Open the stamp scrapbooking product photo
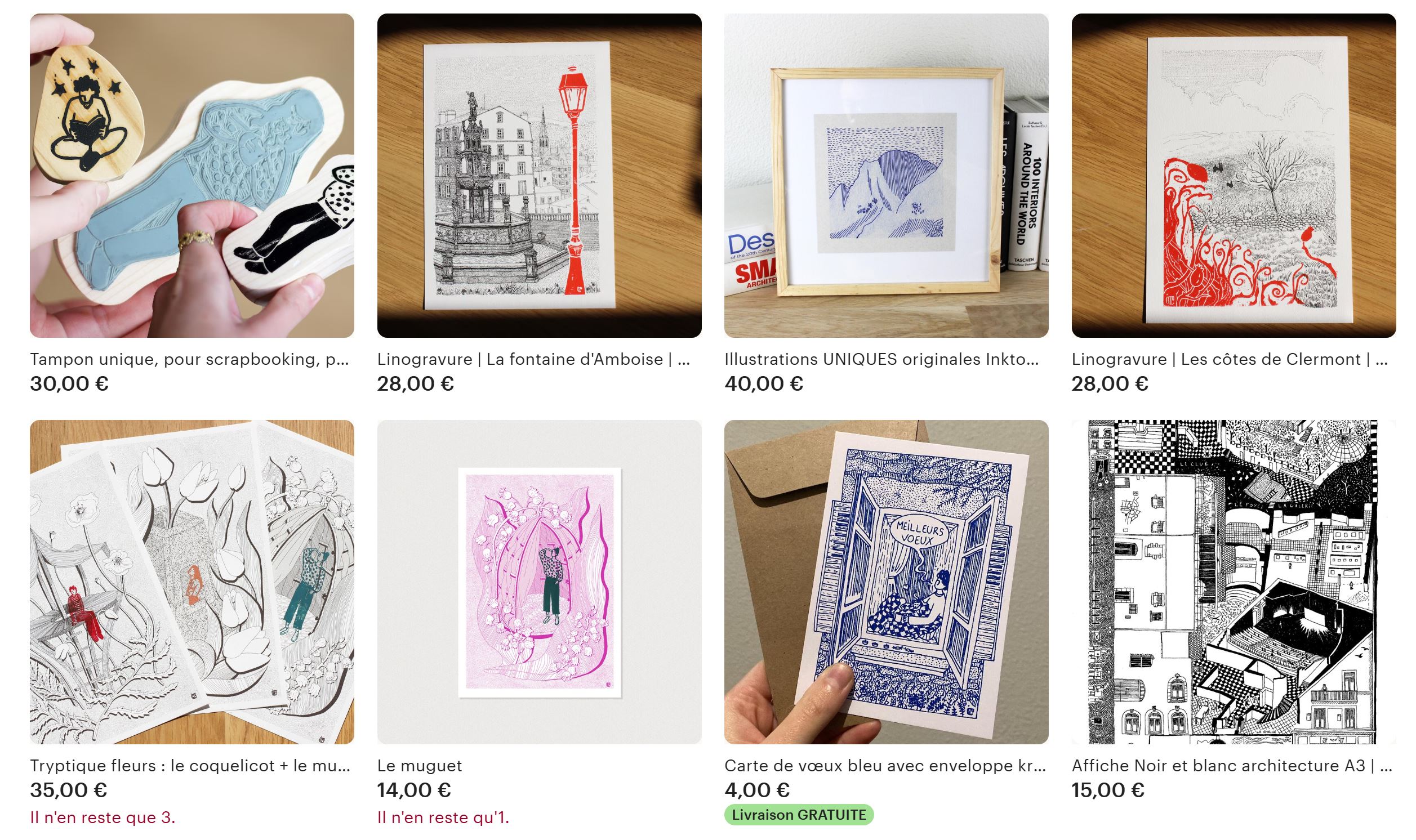 tap(192, 176)
